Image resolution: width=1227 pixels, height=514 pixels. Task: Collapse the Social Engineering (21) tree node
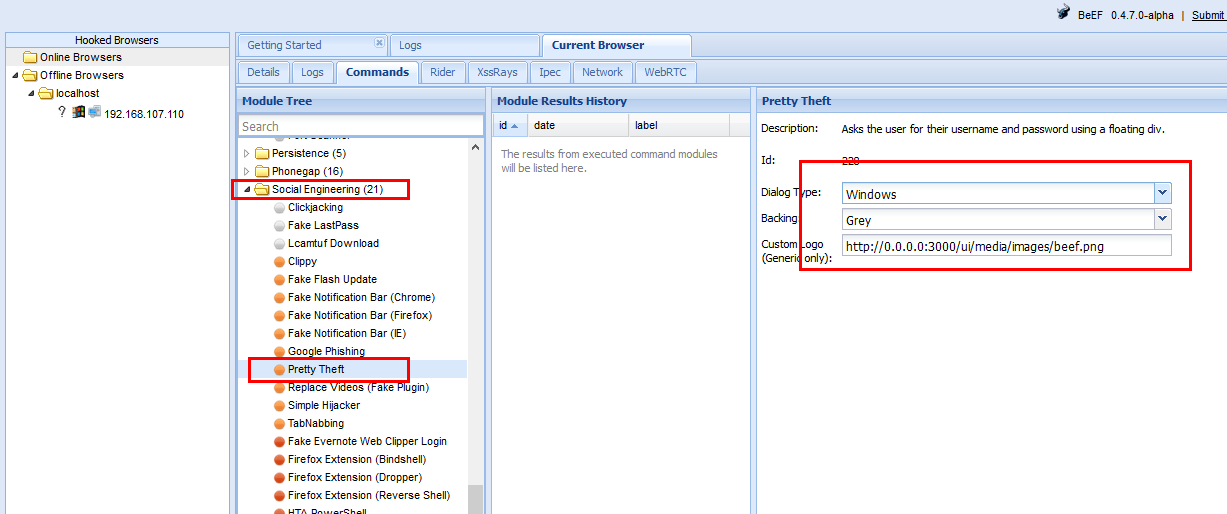[x=247, y=189]
